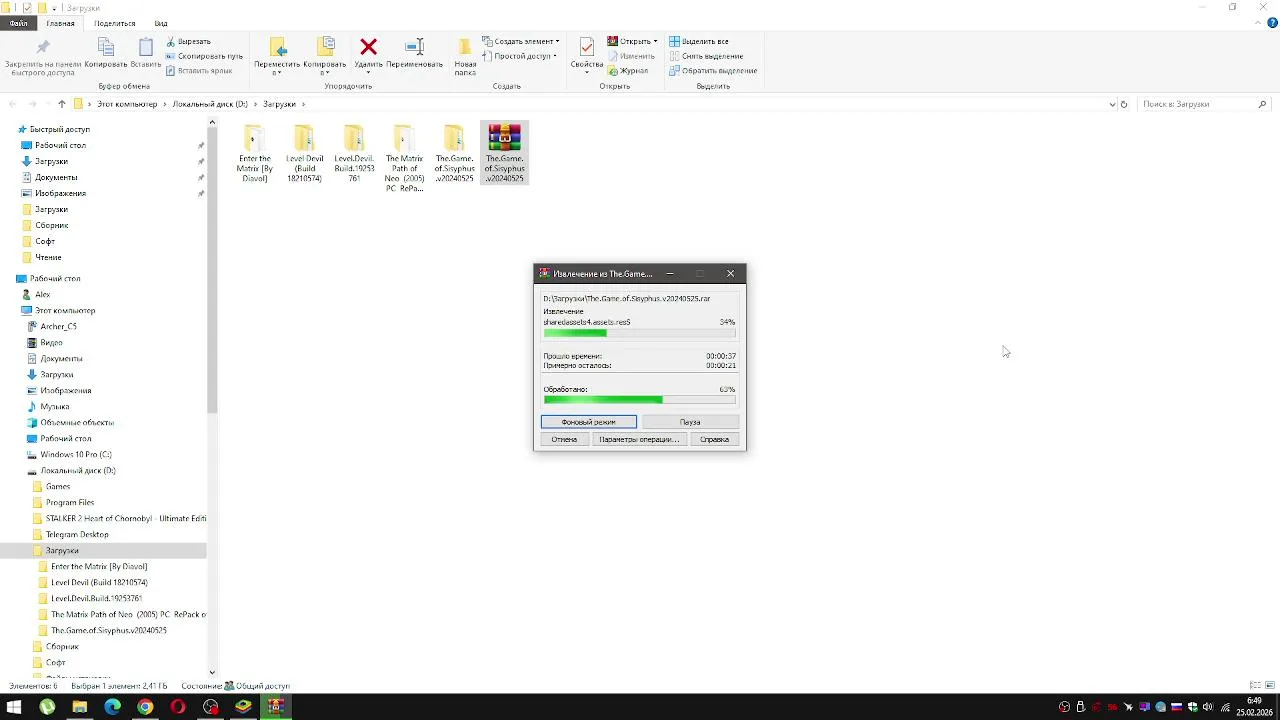Open the Help question mark icon
1280x720 pixels.
[x=1272, y=23]
